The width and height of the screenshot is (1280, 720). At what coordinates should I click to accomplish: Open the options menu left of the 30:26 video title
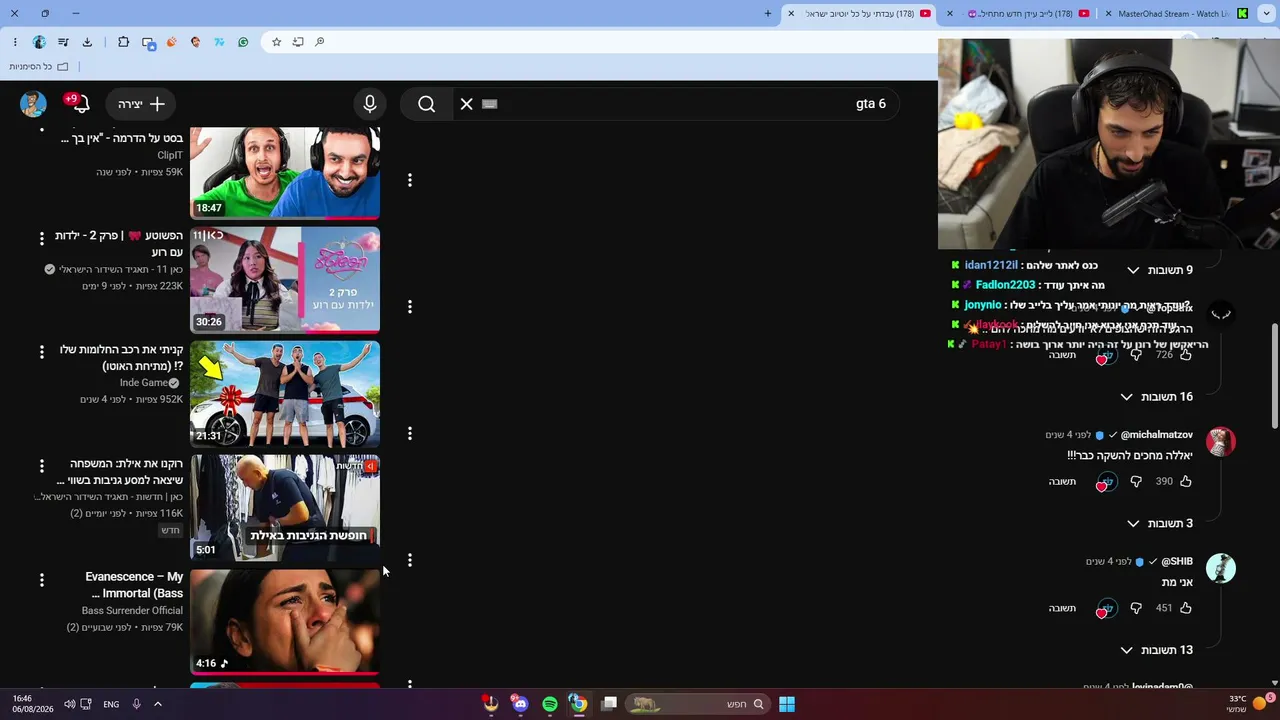click(42, 239)
